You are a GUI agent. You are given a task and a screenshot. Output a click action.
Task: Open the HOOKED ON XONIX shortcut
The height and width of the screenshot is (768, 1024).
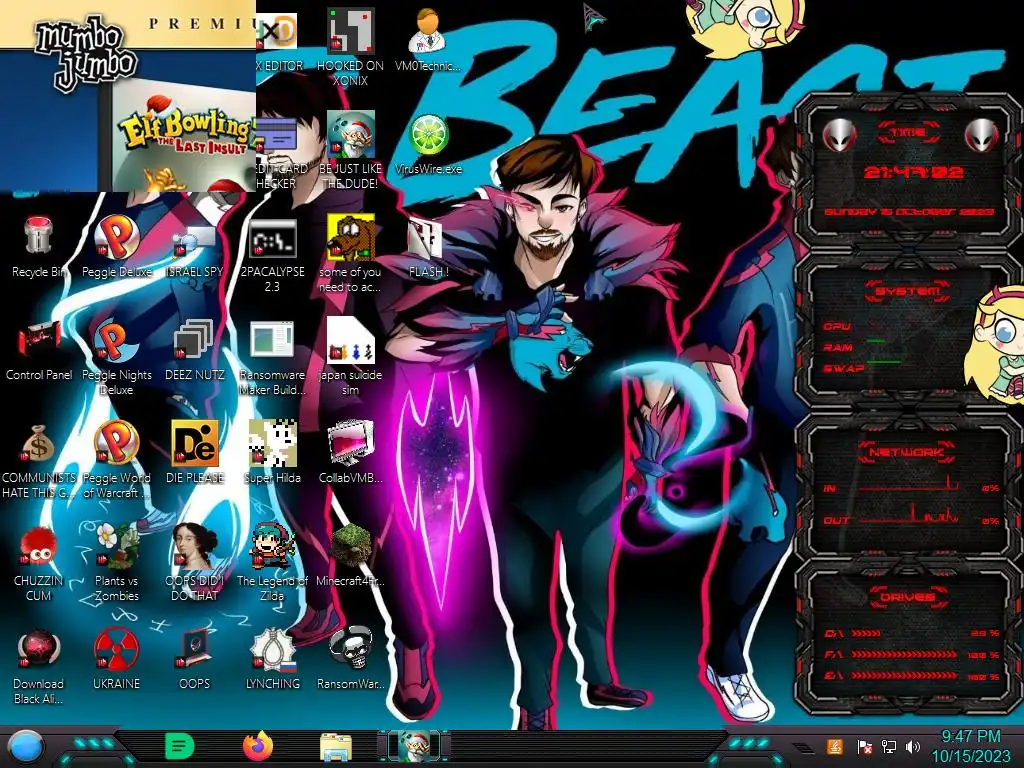click(351, 47)
